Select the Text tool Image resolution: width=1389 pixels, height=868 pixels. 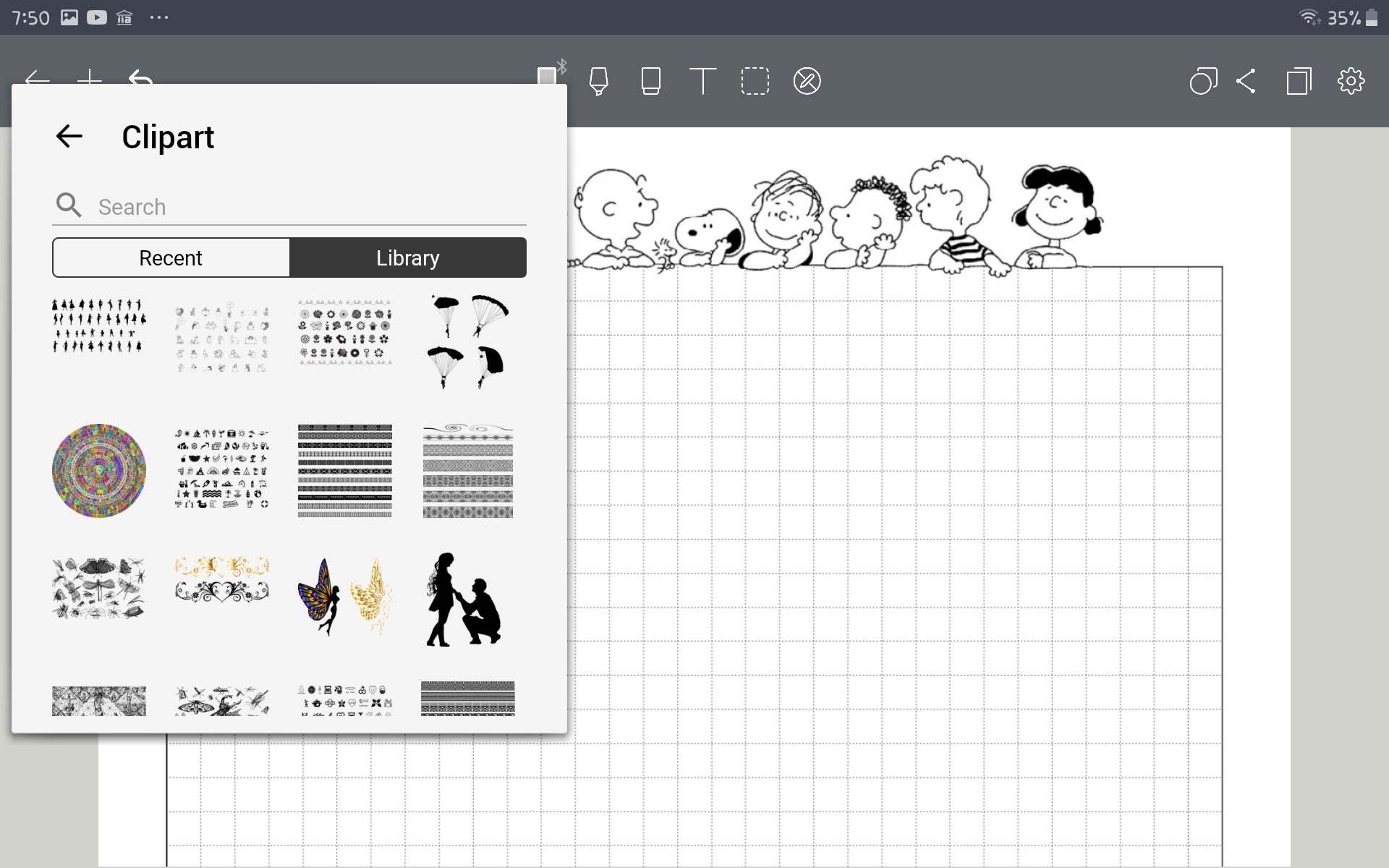point(702,81)
